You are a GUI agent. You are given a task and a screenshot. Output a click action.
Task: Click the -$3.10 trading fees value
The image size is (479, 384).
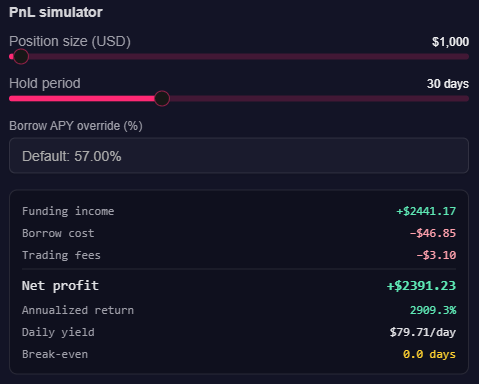436,255
